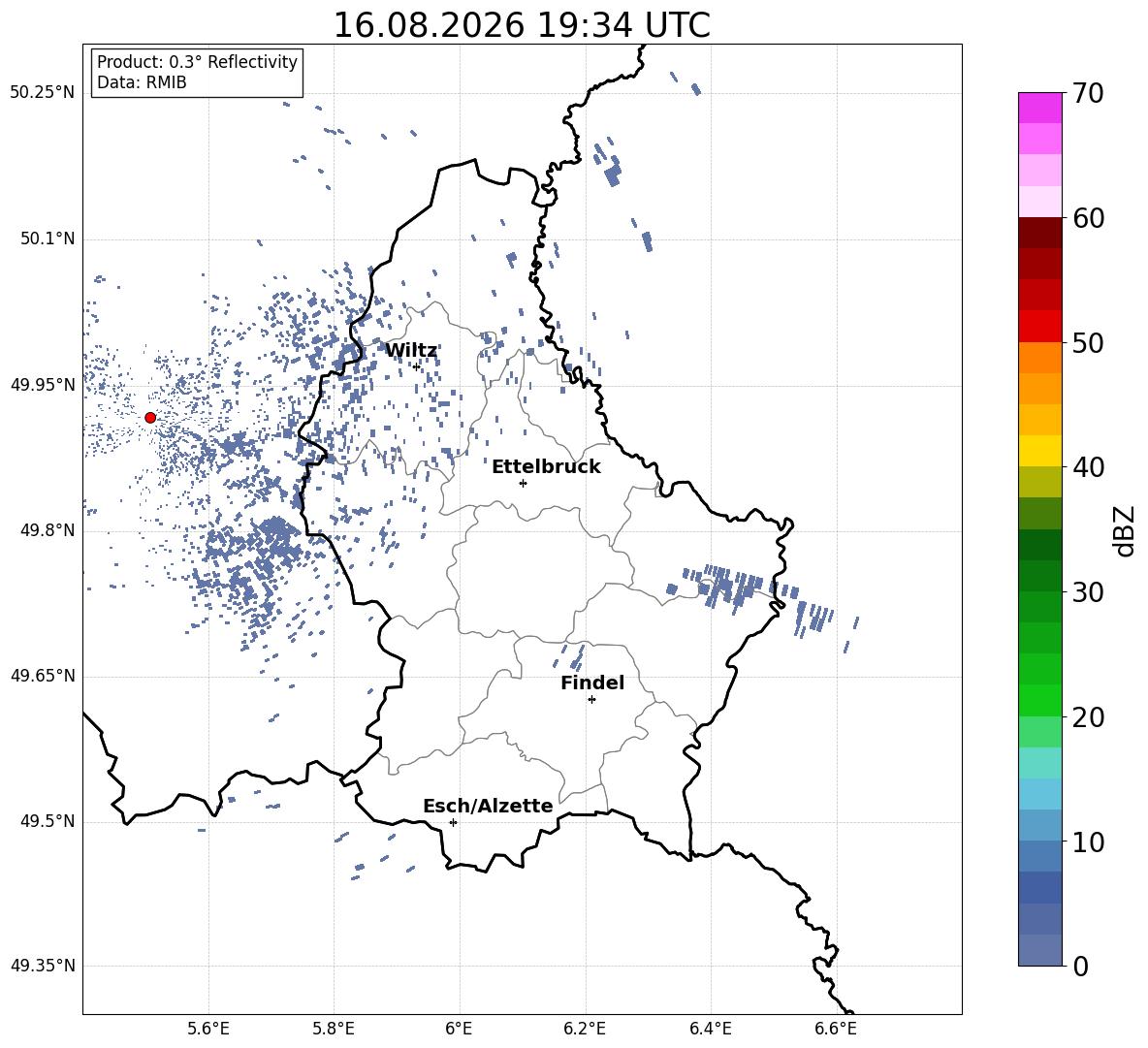Click the blue 10 dBZ colorbar segment
Image resolution: width=1148 pixels, height=1048 pixels.
tap(1039, 826)
